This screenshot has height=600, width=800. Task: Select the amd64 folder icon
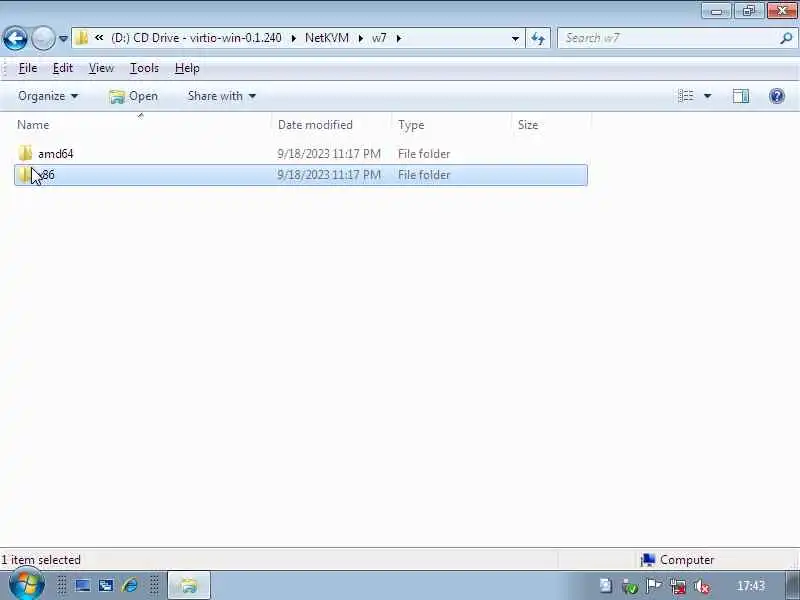[x=25, y=154]
